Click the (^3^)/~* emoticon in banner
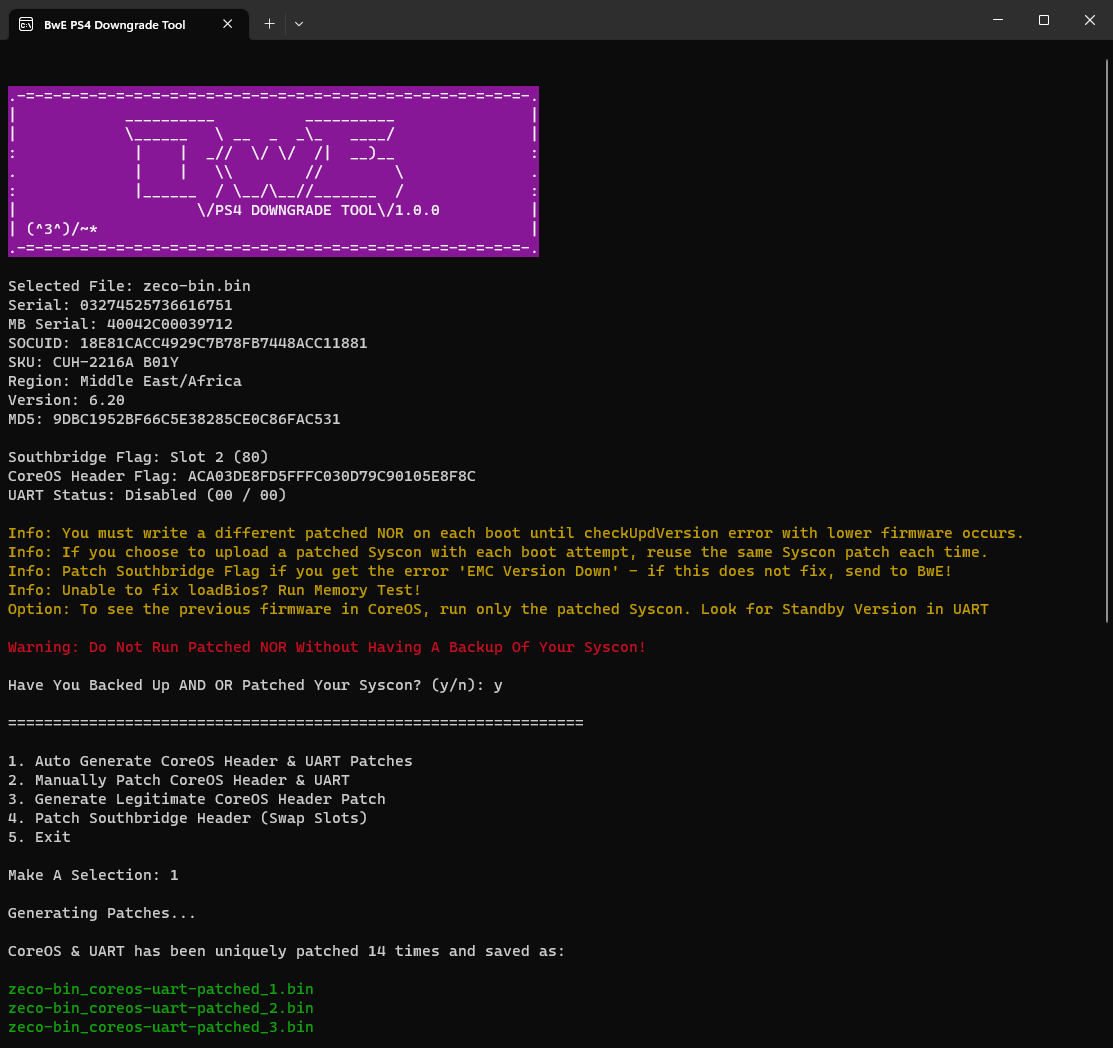1113x1048 pixels. pyautogui.click(x=62, y=229)
